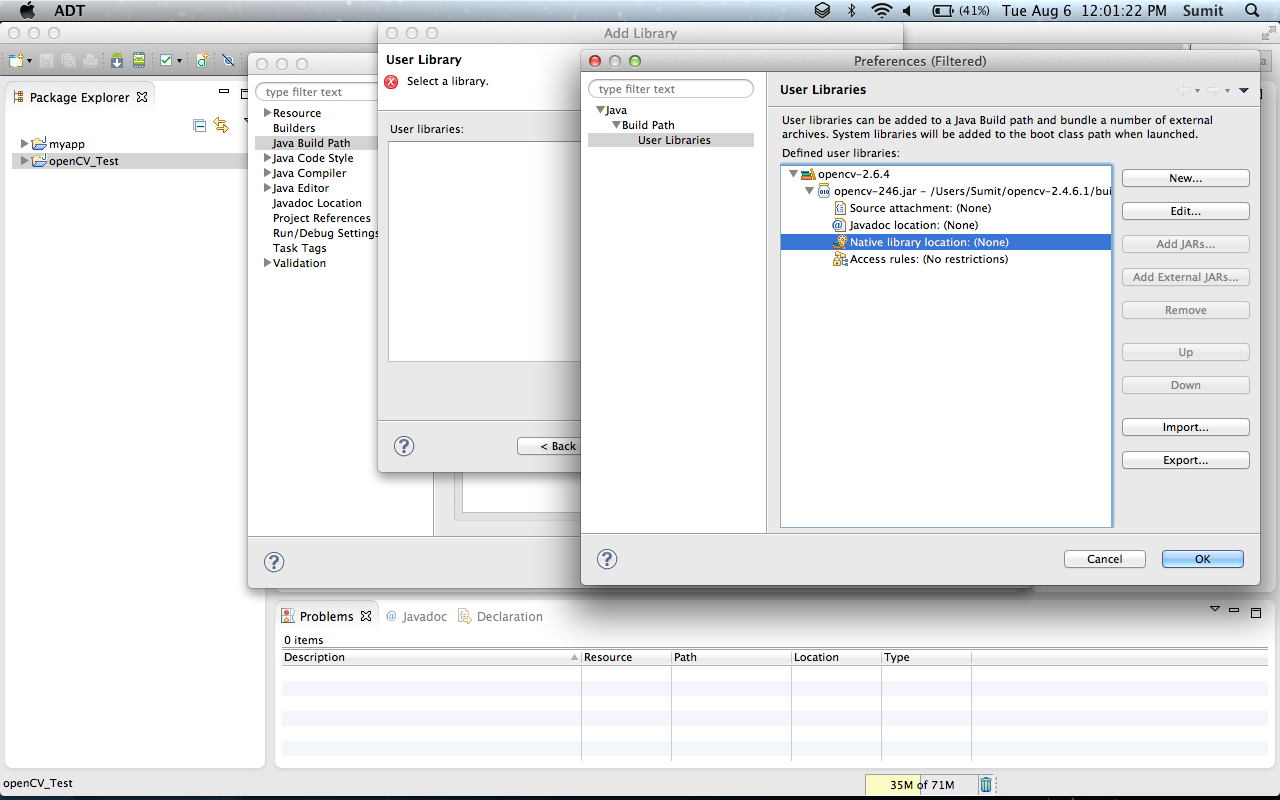Screen dimensions: 1280x800
Task: Collapse all projects in Package Explorer
Action: click(x=199, y=126)
